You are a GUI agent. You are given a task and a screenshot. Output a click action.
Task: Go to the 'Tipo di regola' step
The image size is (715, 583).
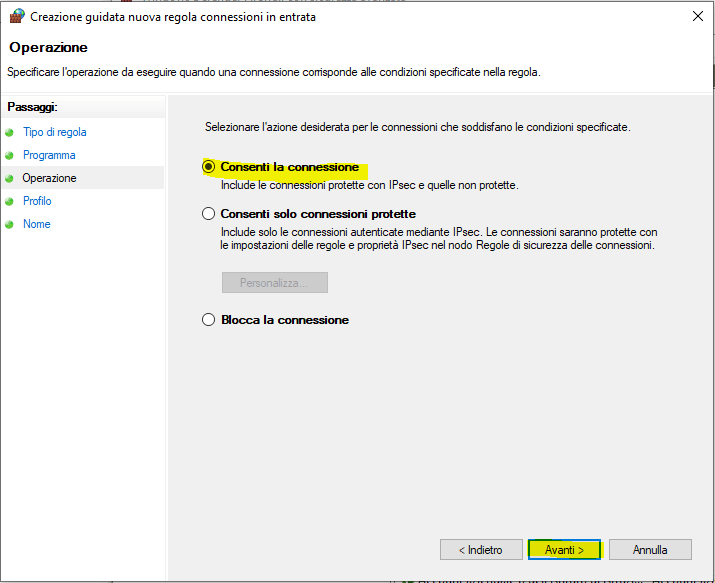coord(55,132)
